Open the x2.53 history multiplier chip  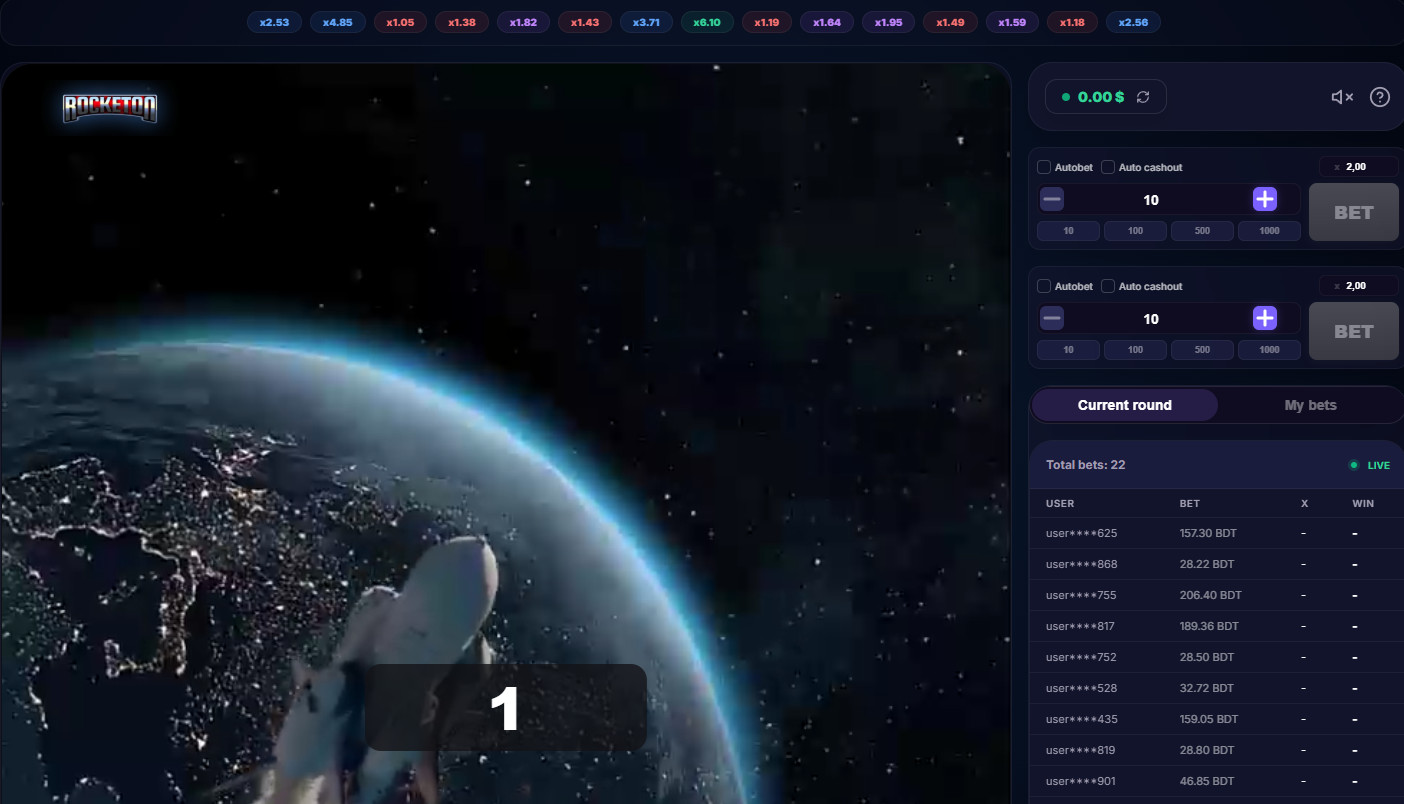pyautogui.click(x=274, y=22)
